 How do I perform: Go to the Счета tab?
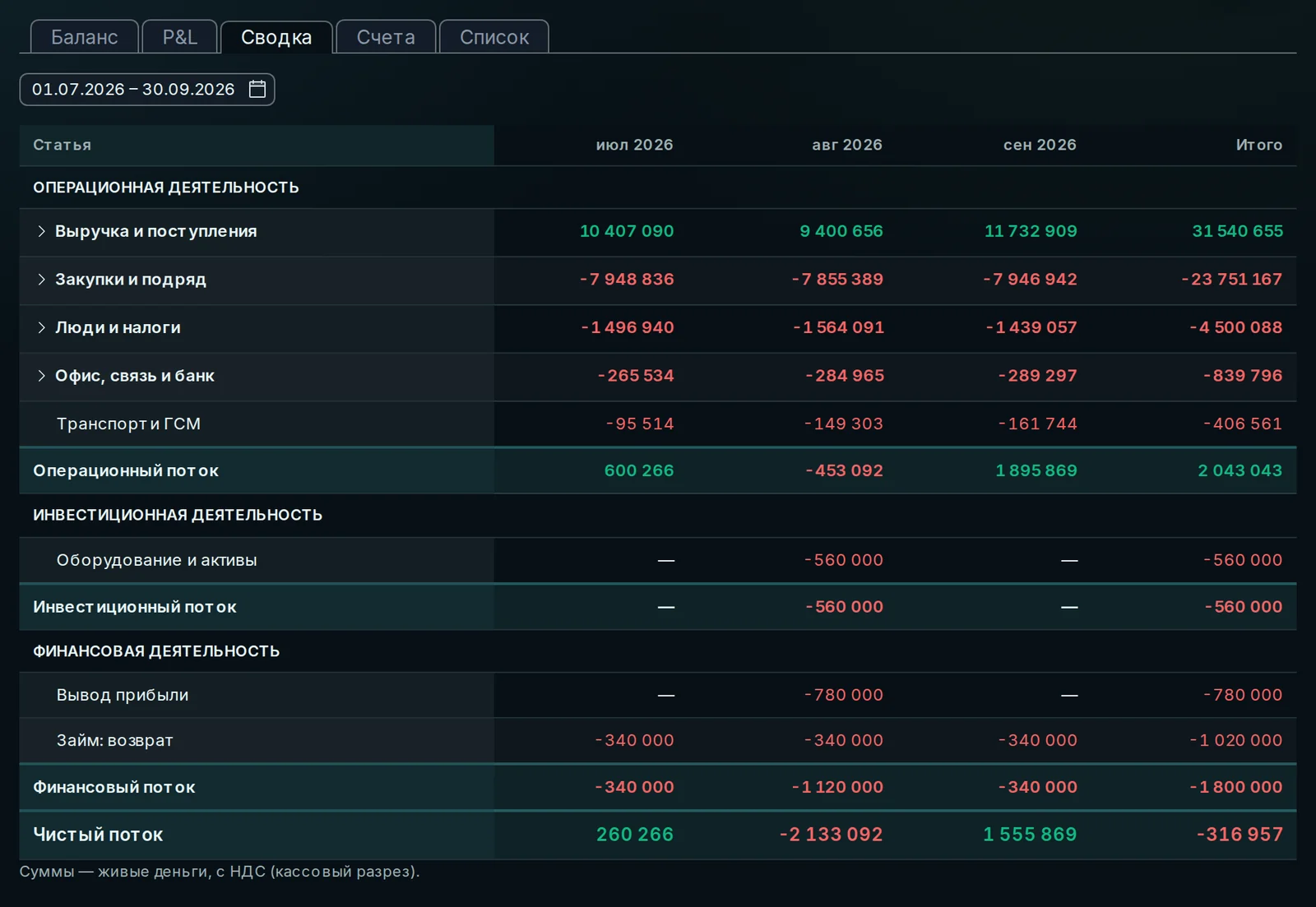[386, 37]
